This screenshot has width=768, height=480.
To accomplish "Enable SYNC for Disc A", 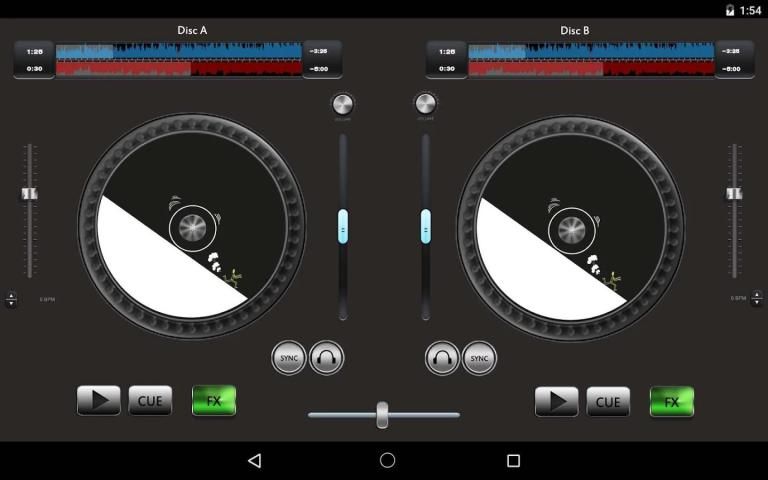I will (289, 357).
